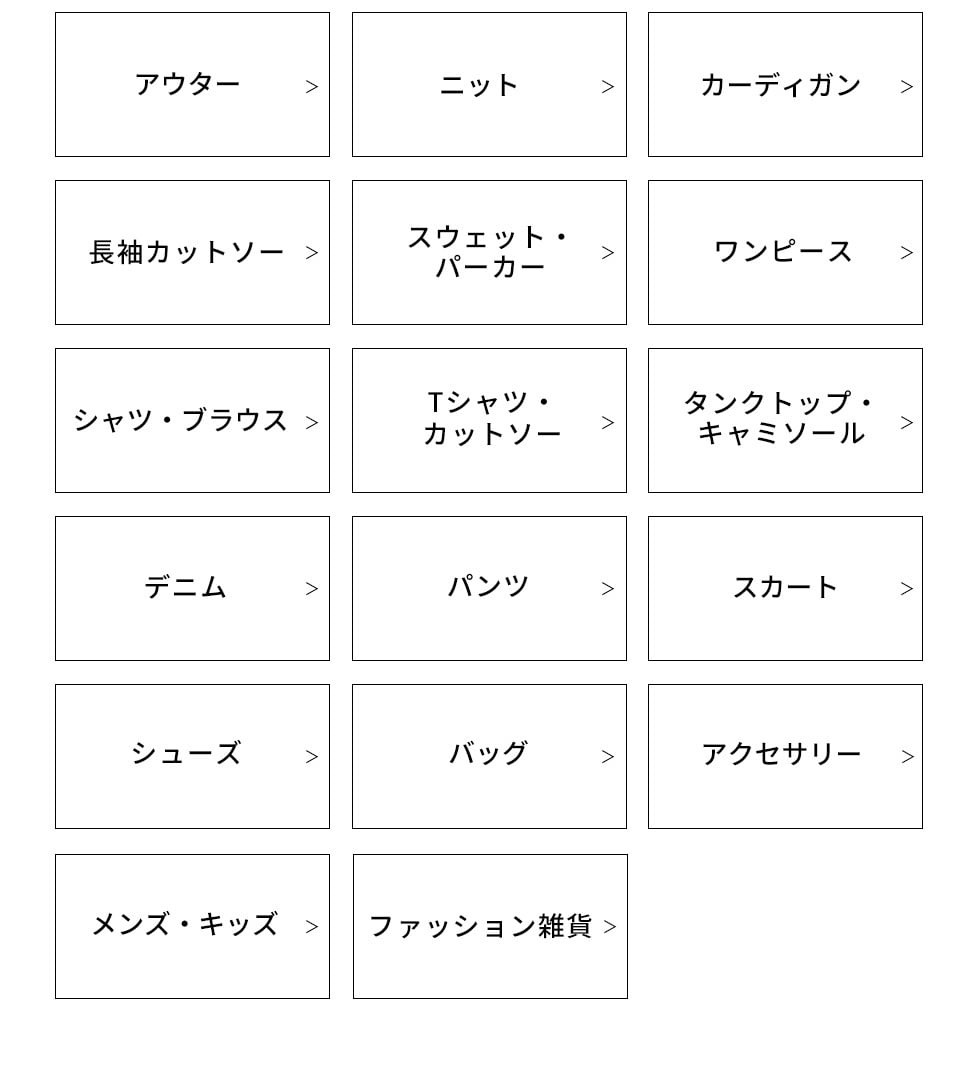Open Tシャツ・カットソー category

(x=489, y=419)
